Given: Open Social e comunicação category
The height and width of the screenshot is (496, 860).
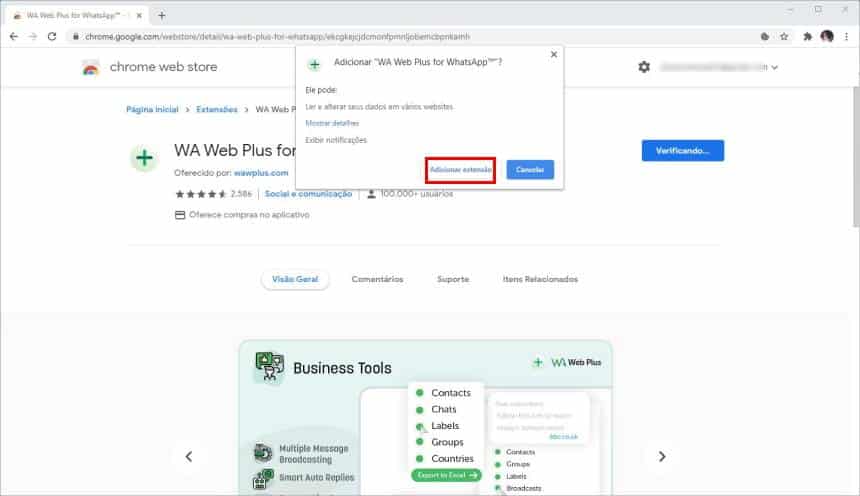Looking at the screenshot, I should (308, 194).
